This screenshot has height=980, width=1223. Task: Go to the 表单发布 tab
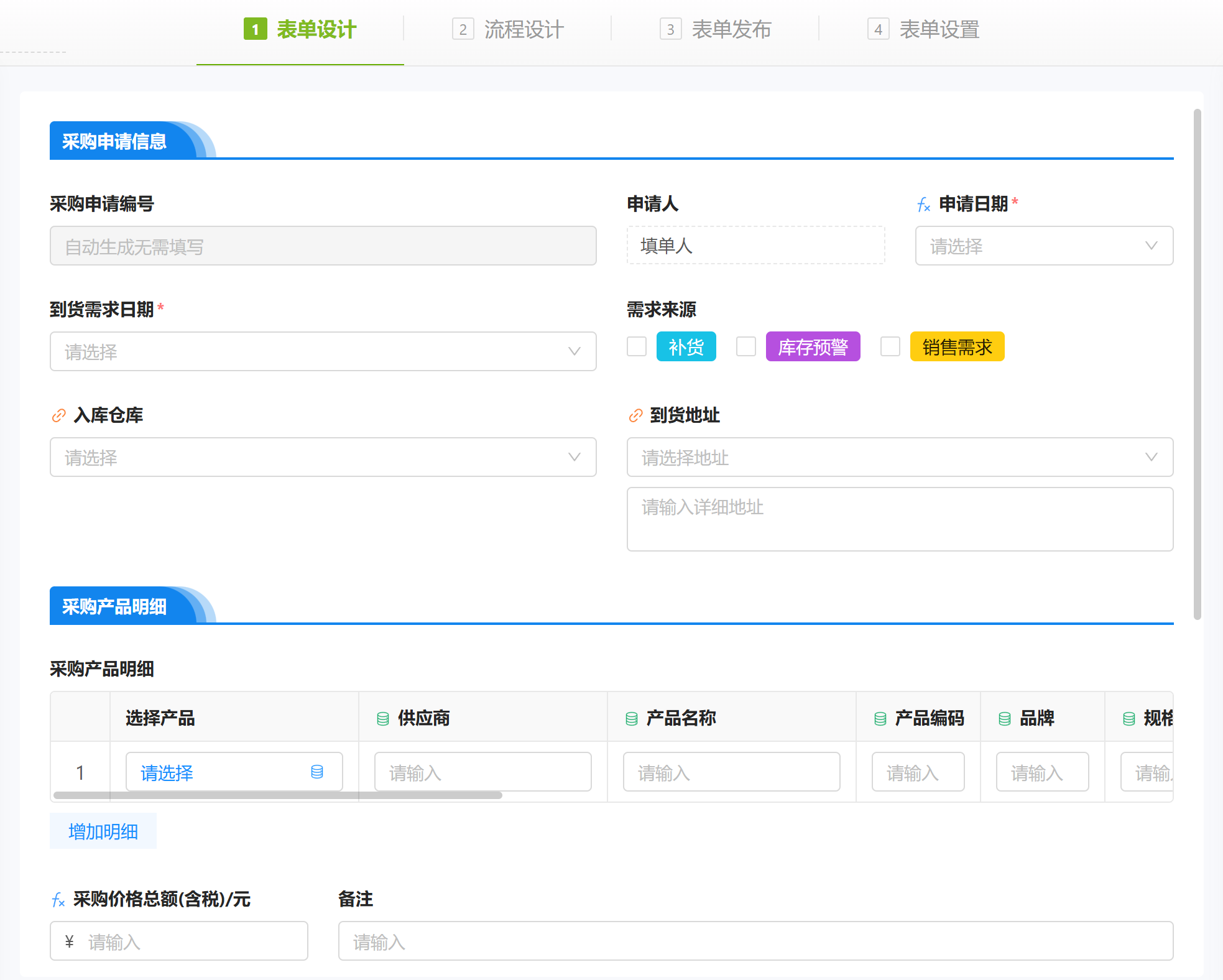tap(716, 29)
